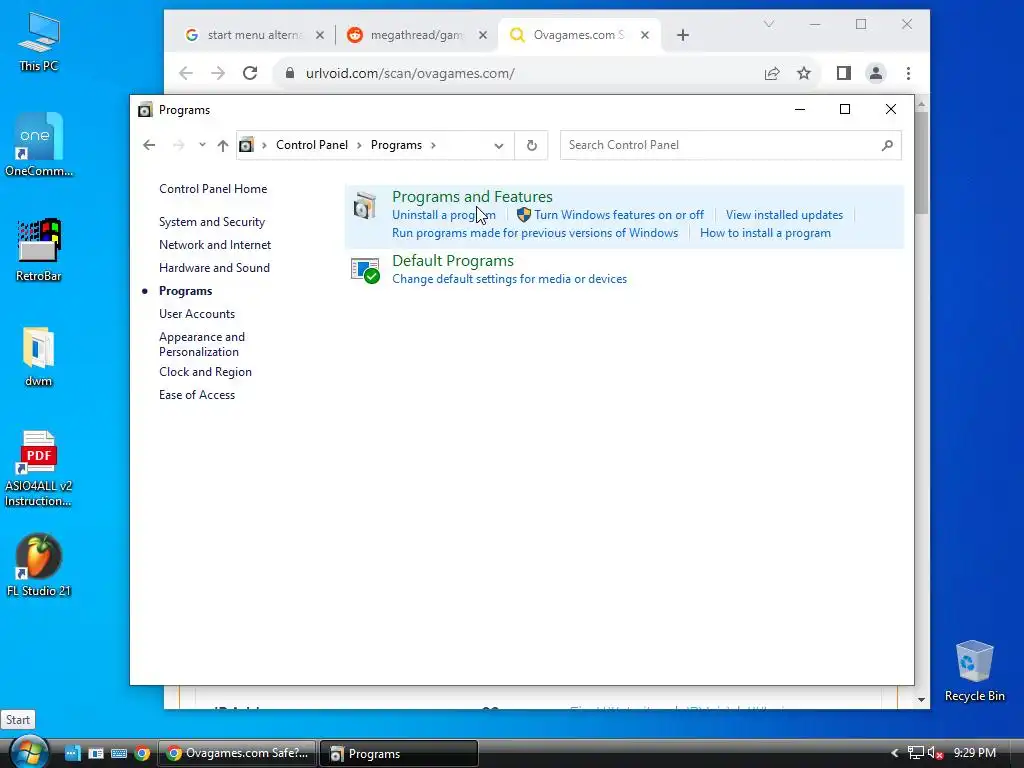Click How to install a program

click(765, 233)
